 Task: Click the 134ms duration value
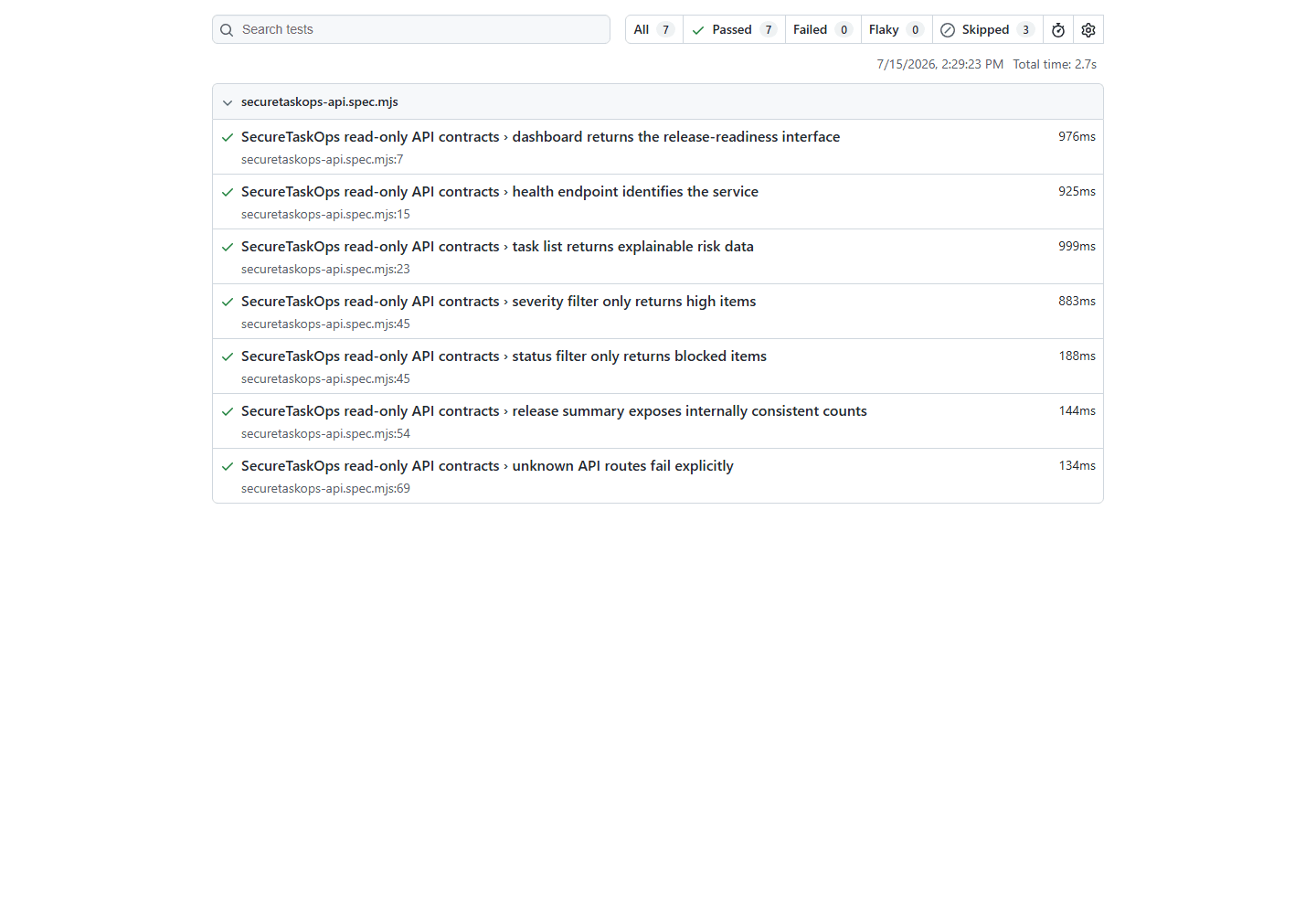click(1077, 465)
